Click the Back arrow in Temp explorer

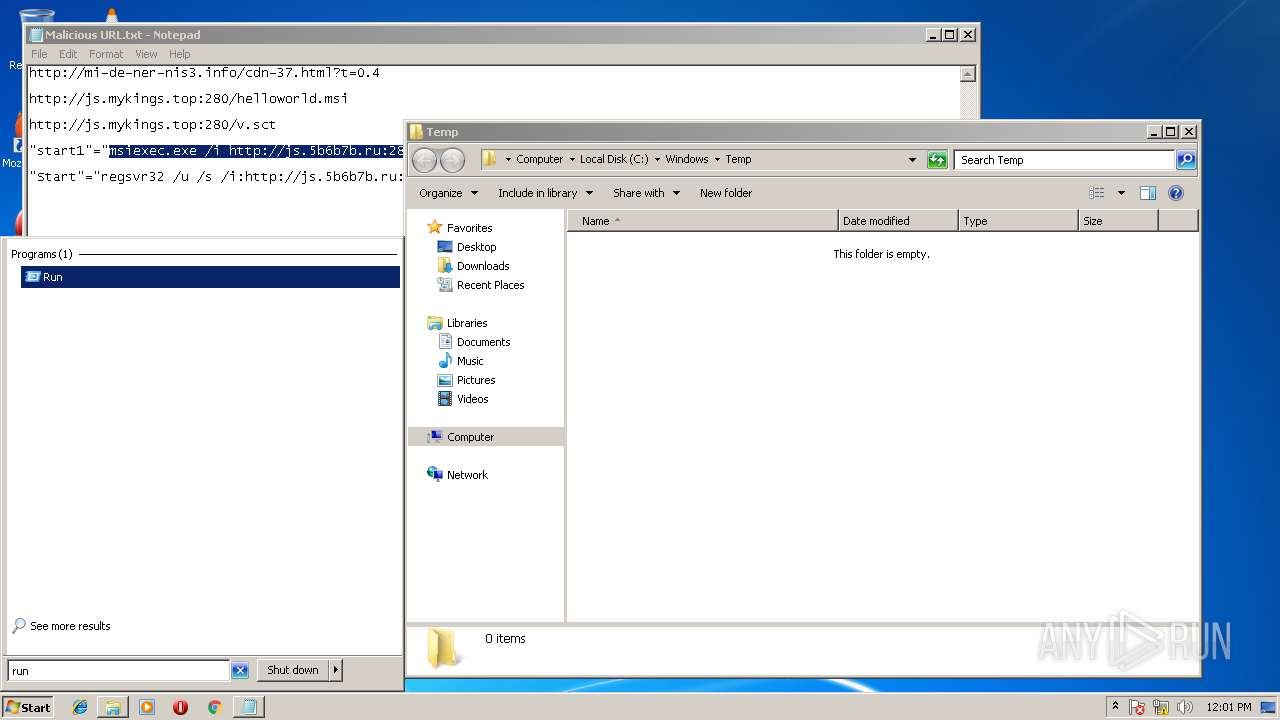pos(424,160)
